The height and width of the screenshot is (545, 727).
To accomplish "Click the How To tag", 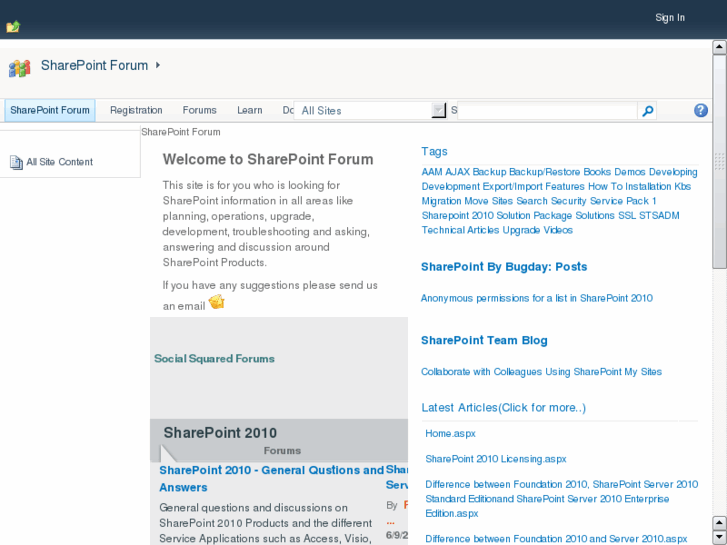I will [605, 186].
